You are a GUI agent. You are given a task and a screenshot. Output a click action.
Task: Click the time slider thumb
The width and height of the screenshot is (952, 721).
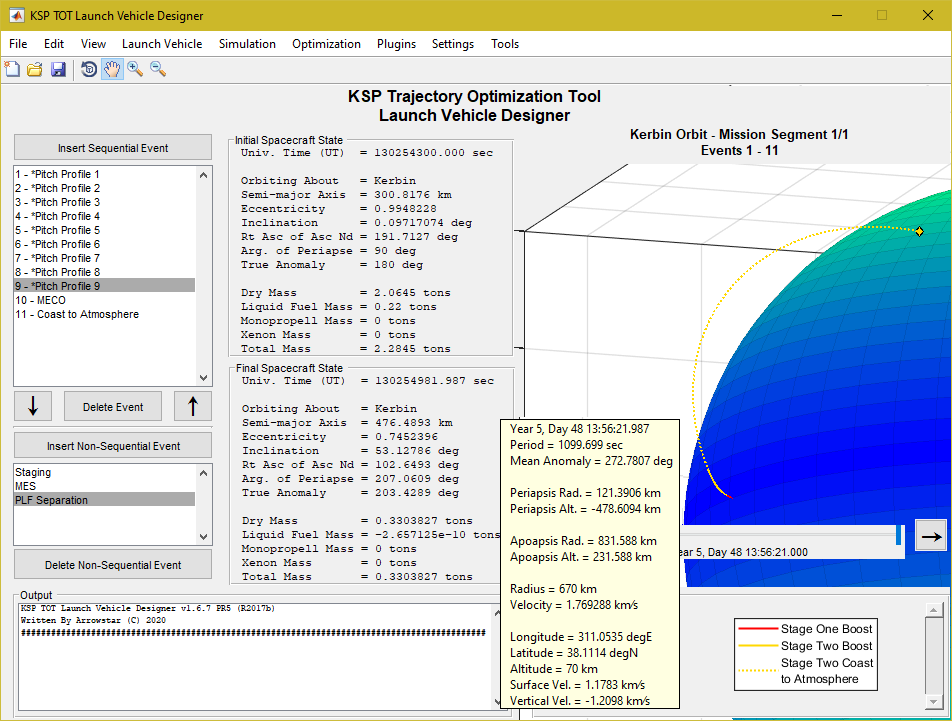coord(899,535)
